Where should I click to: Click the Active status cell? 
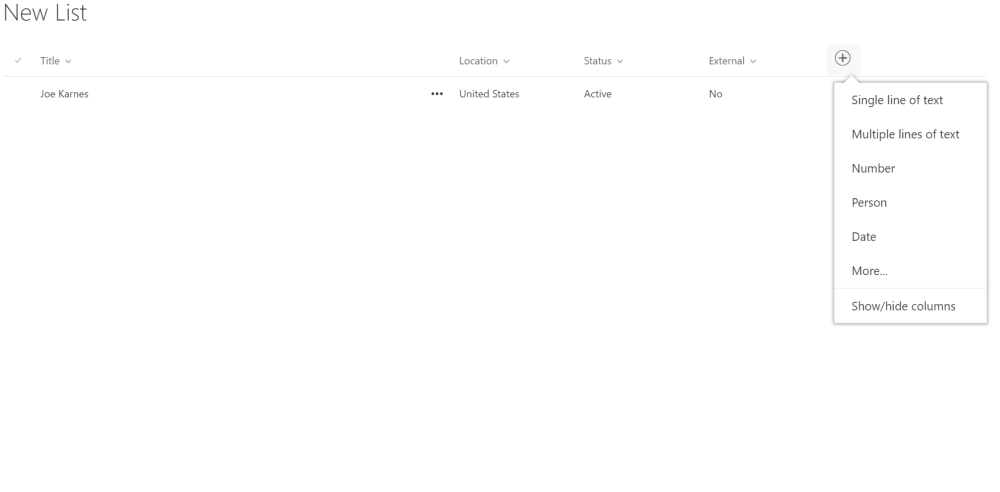[597, 94]
